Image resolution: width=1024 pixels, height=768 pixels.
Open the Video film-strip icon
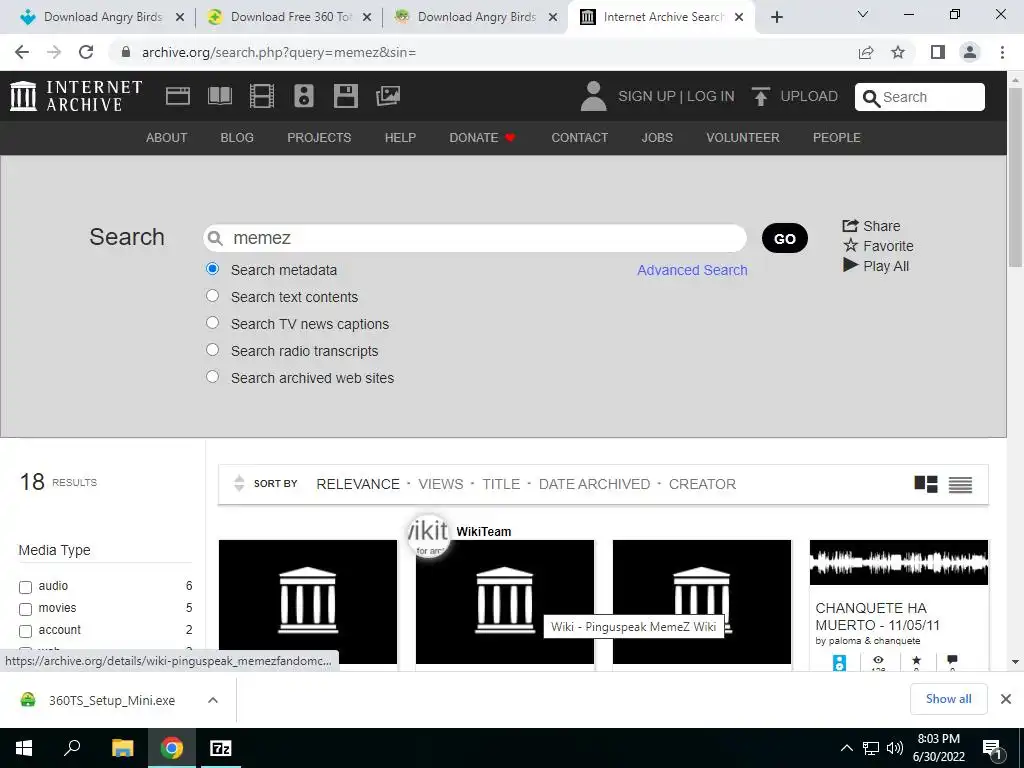[262, 96]
